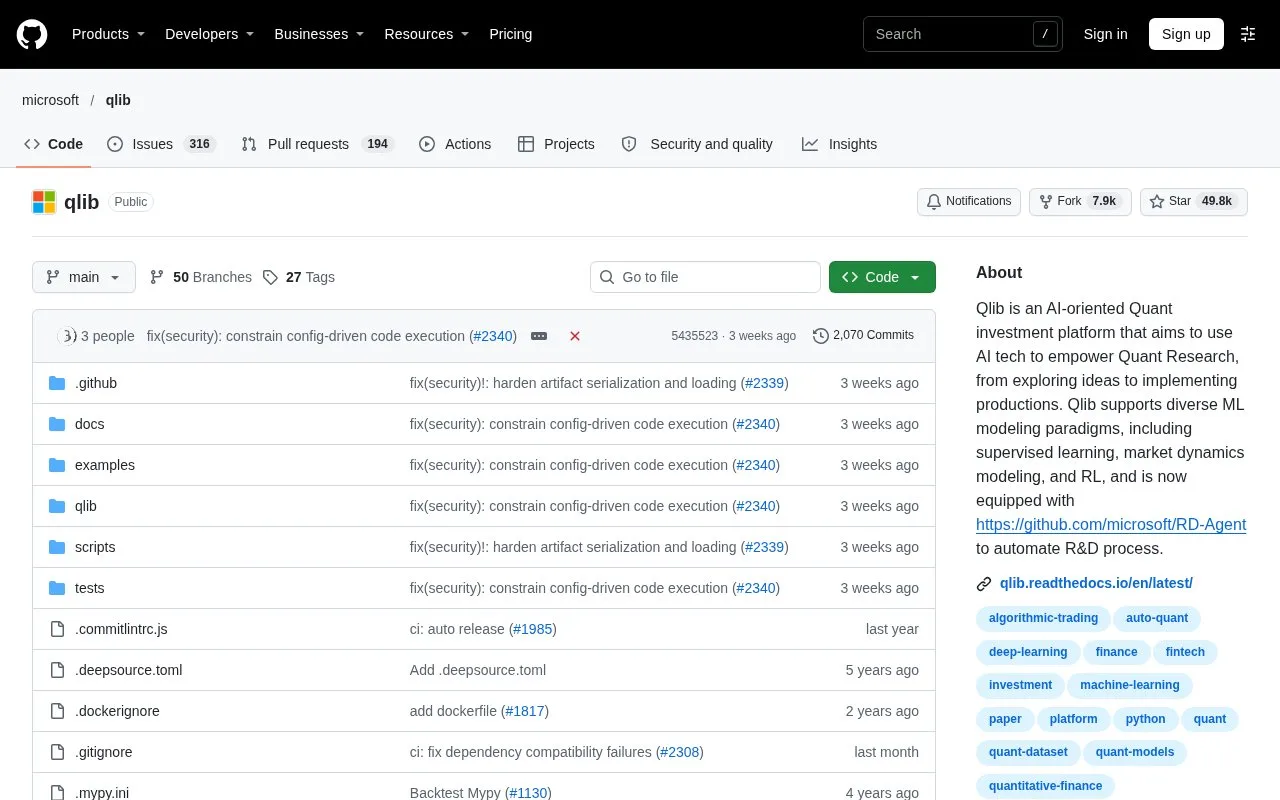The width and height of the screenshot is (1280, 800).
Task: Open the docs folder
Action: point(89,424)
